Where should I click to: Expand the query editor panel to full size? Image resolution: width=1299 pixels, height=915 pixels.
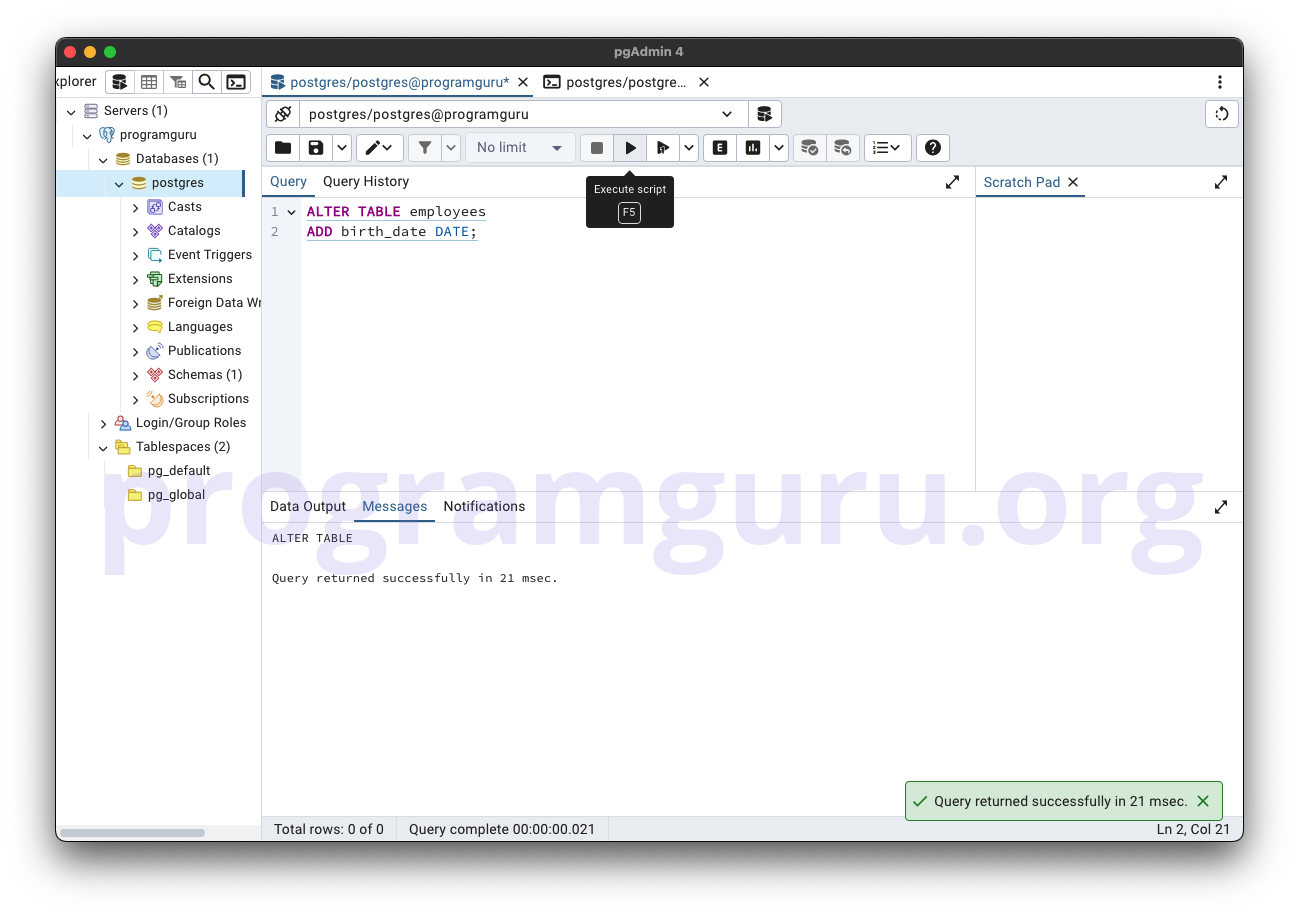tap(952, 182)
